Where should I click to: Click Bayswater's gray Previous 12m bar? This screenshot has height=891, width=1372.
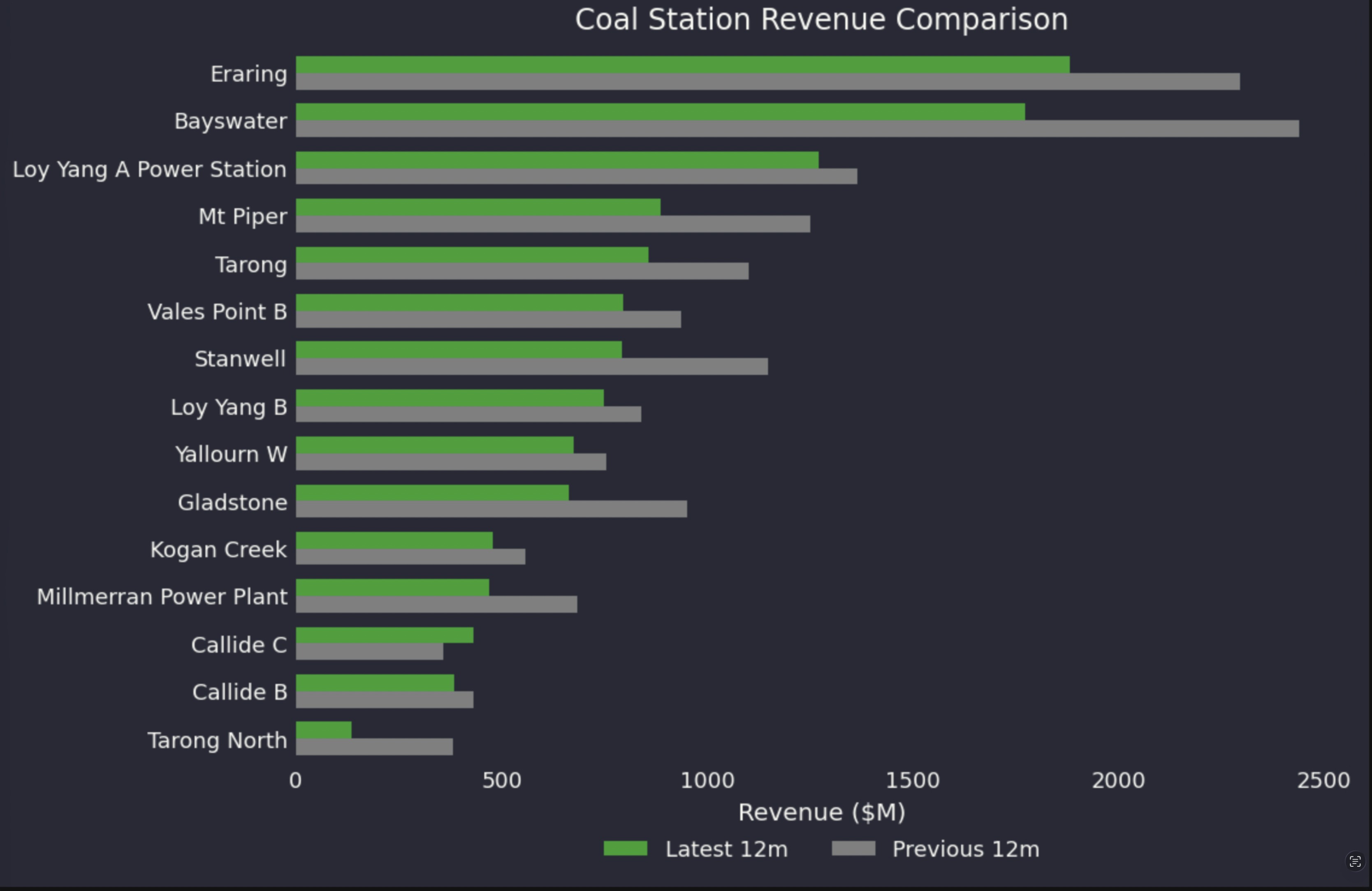797,129
